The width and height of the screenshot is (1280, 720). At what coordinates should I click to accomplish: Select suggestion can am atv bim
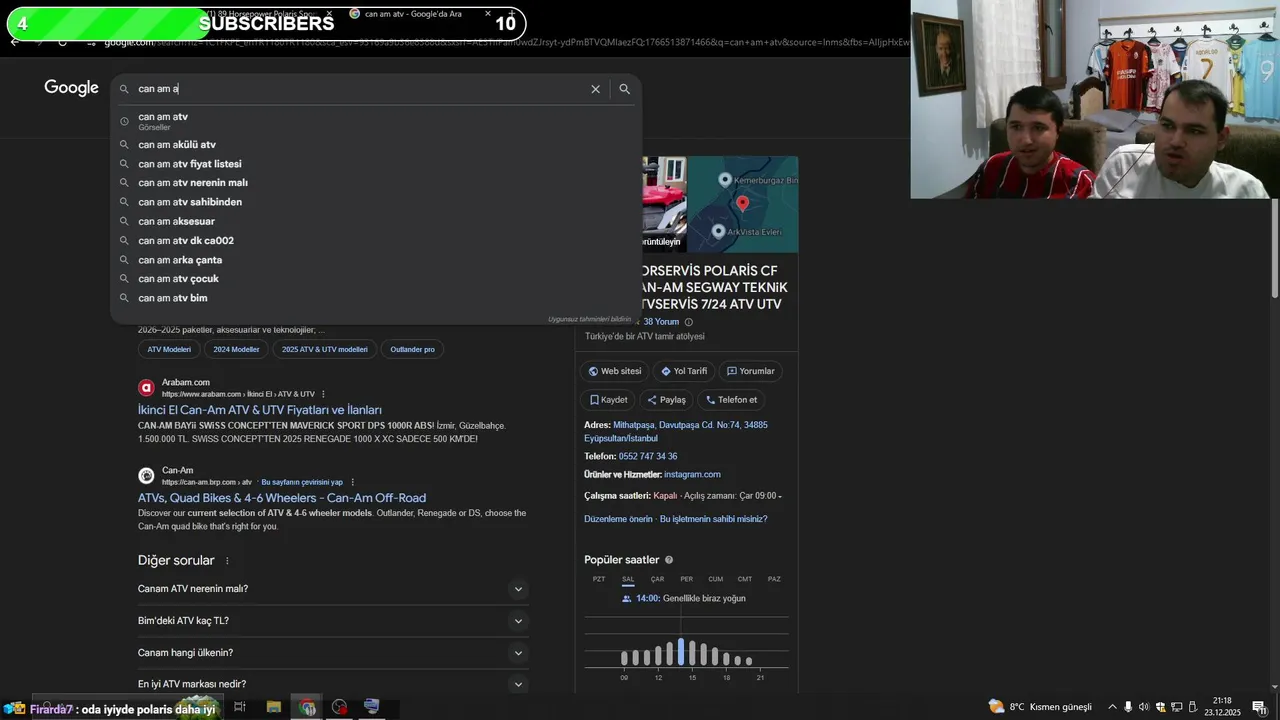(375, 298)
